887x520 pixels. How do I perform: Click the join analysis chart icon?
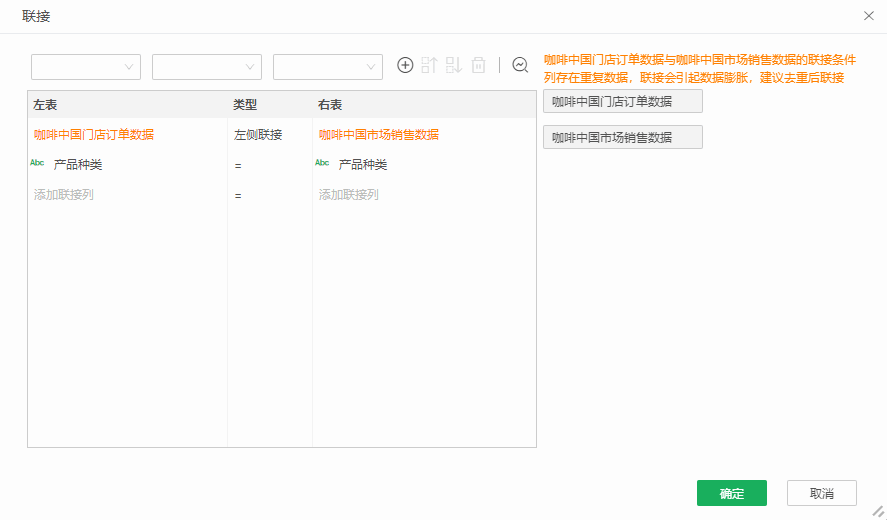pos(520,65)
